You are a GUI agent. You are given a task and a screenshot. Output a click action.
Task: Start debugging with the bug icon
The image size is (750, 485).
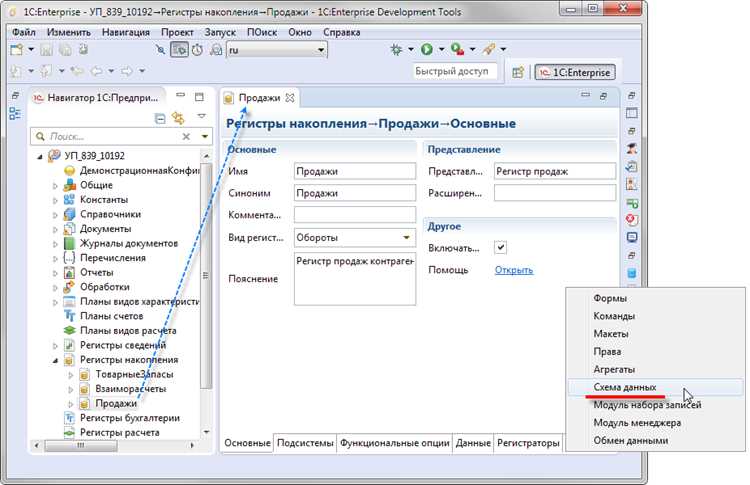click(396, 49)
